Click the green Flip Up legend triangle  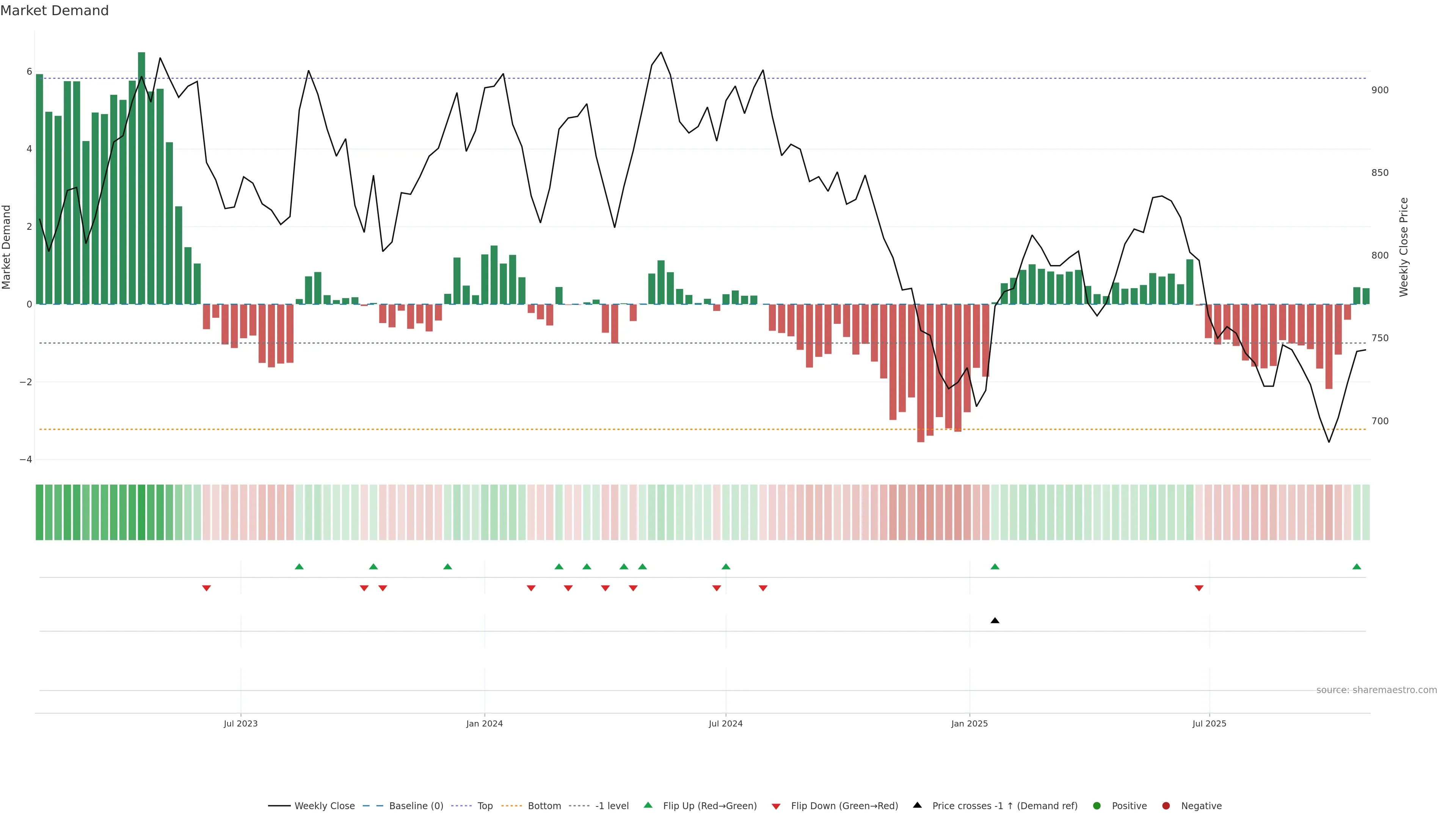pyautogui.click(x=648, y=805)
